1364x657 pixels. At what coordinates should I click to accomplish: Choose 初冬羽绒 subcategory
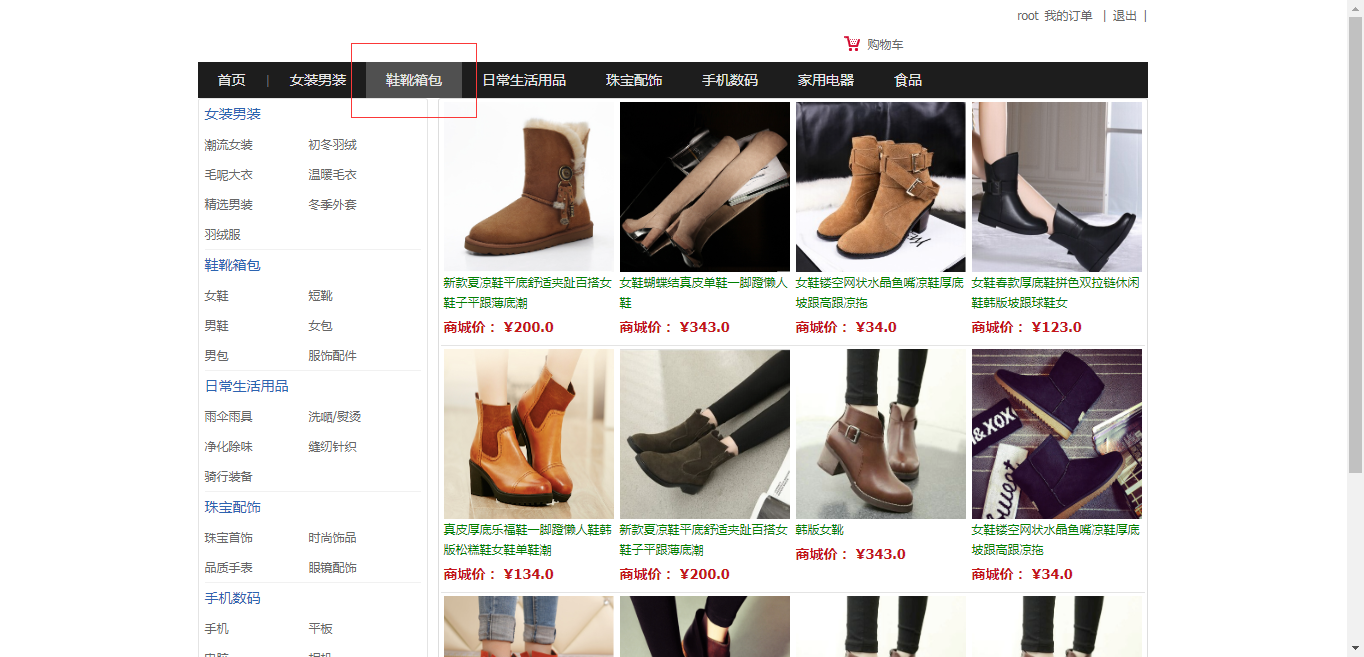pyautogui.click(x=332, y=145)
